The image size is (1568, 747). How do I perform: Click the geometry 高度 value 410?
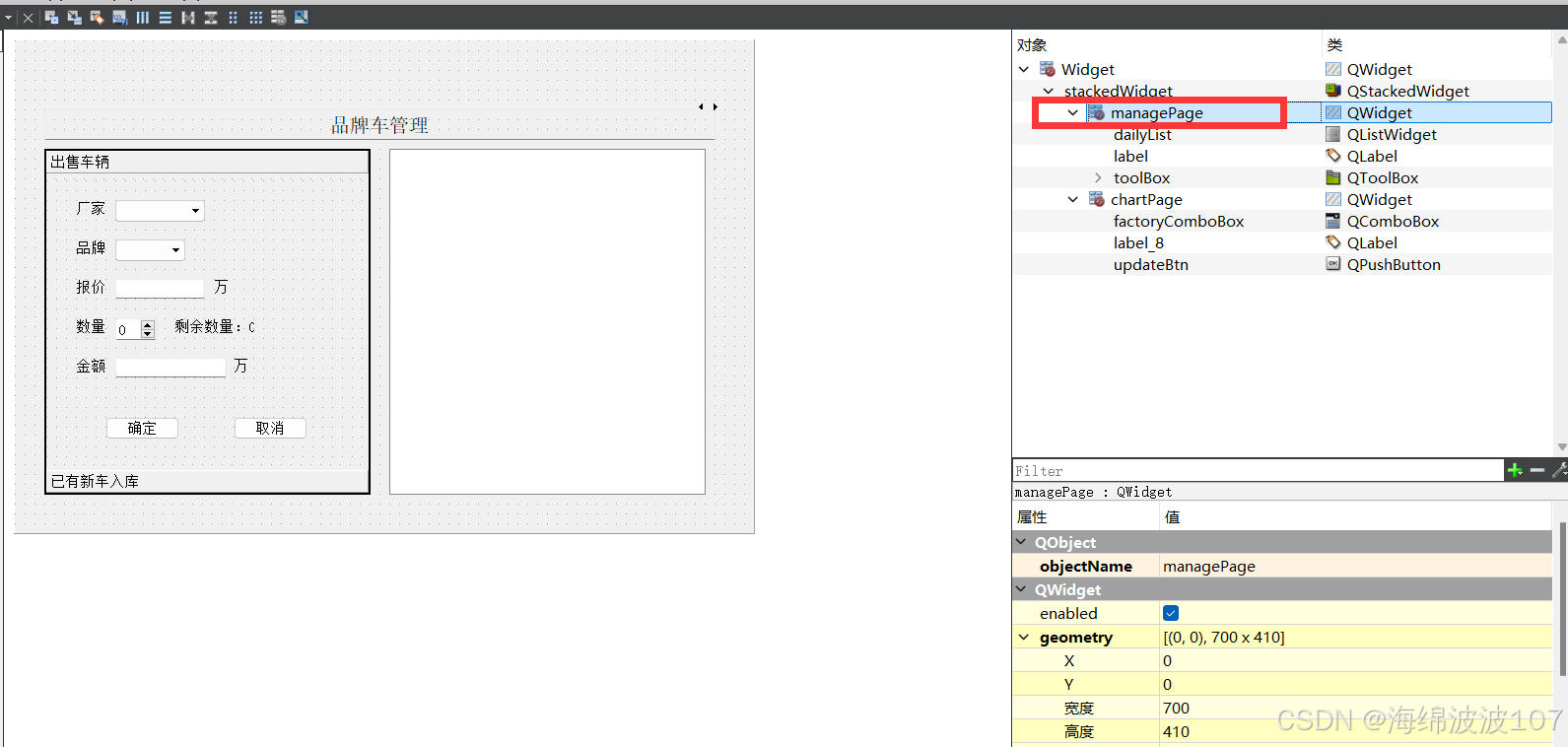(x=1356, y=731)
